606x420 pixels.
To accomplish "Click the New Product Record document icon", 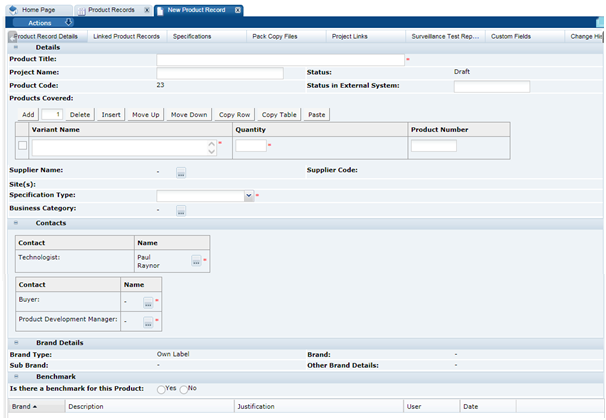I will click(x=160, y=10).
